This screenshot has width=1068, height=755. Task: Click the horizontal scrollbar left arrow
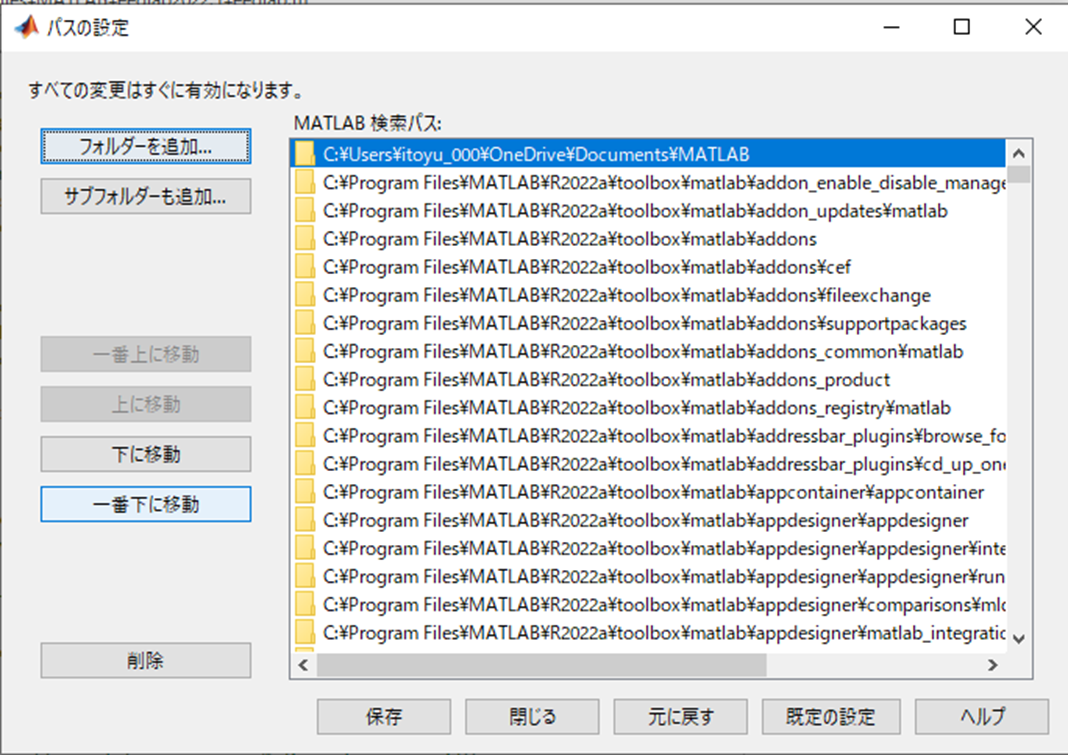coord(303,664)
